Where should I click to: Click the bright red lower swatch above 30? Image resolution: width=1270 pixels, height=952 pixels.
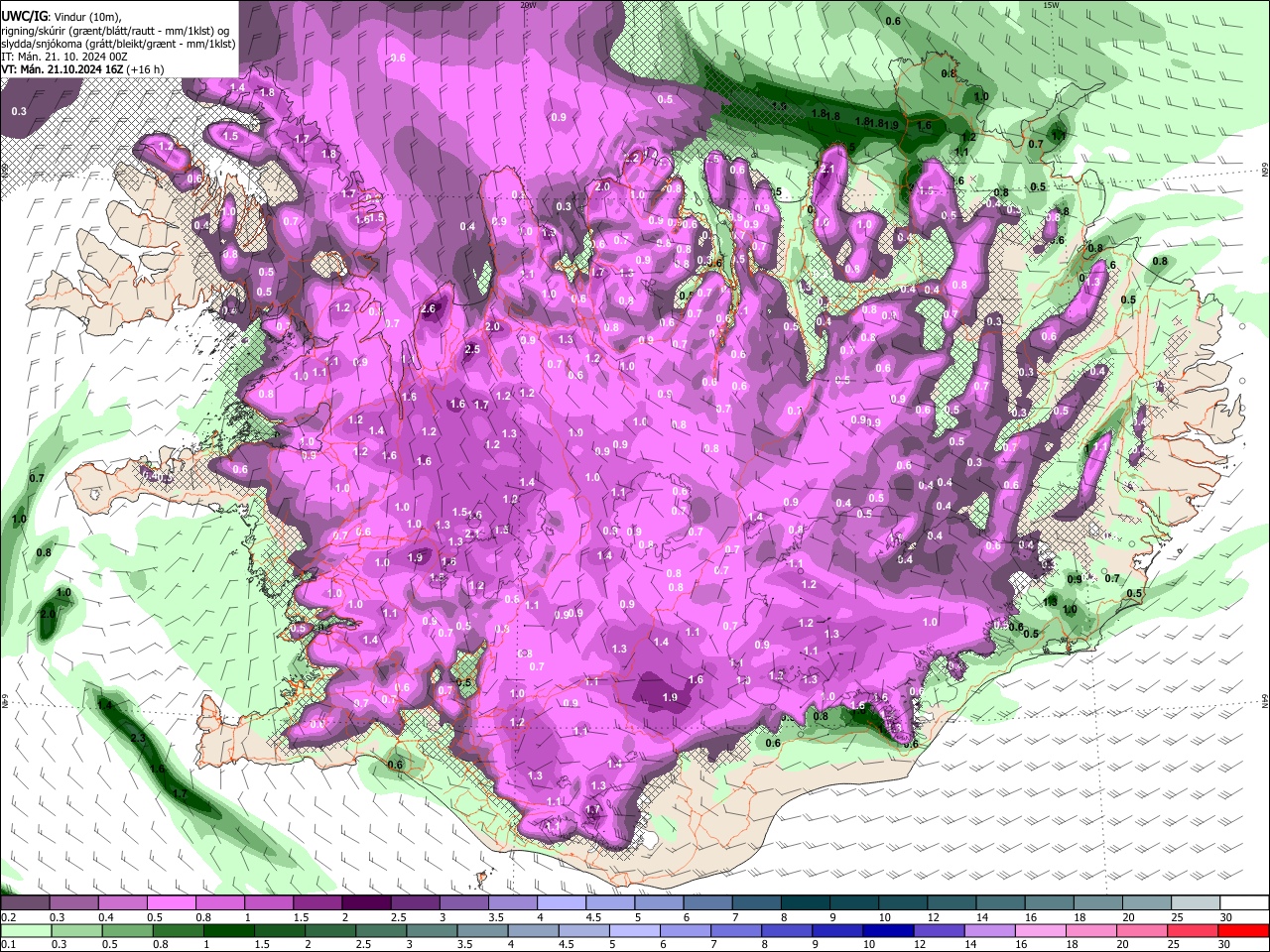pyautogui.click(x=1244, y=930)
